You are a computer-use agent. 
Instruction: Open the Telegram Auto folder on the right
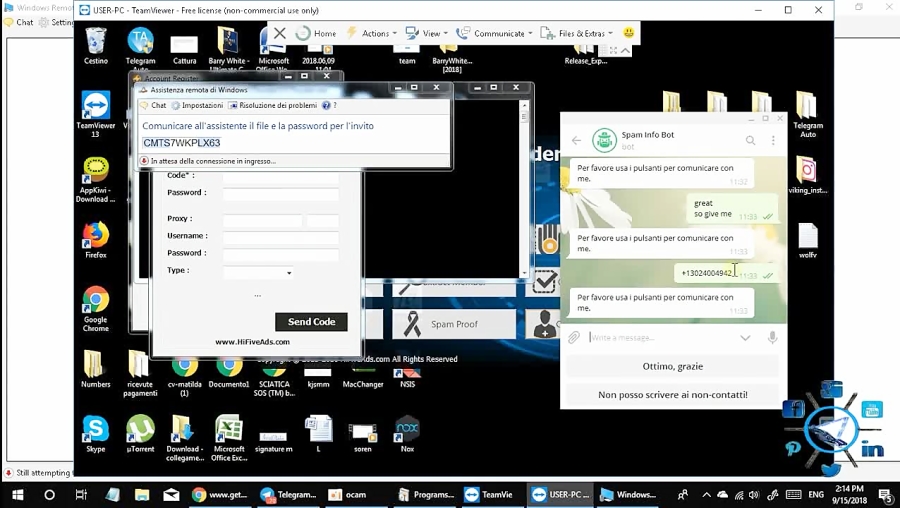click(x=808, y=114)
